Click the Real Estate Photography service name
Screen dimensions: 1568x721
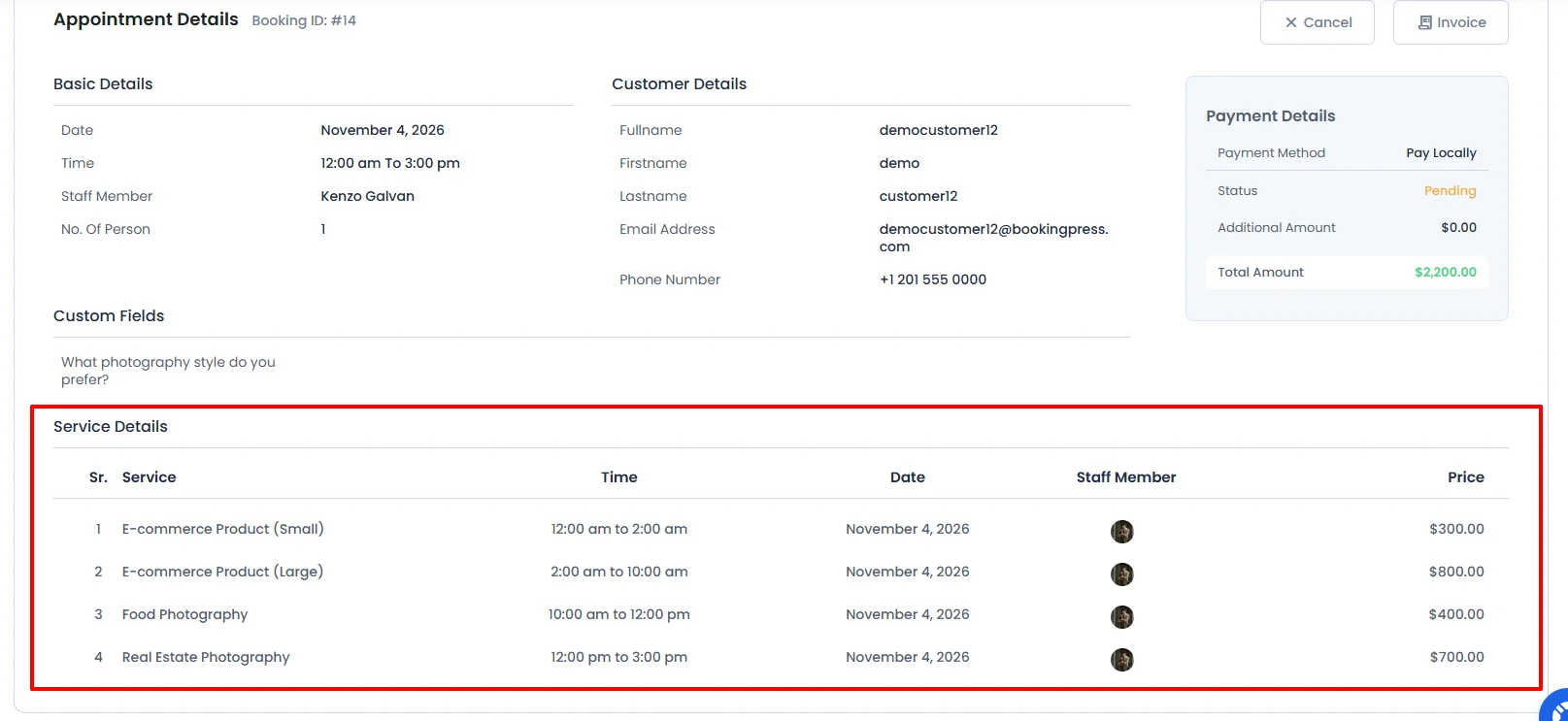(206, 657)
